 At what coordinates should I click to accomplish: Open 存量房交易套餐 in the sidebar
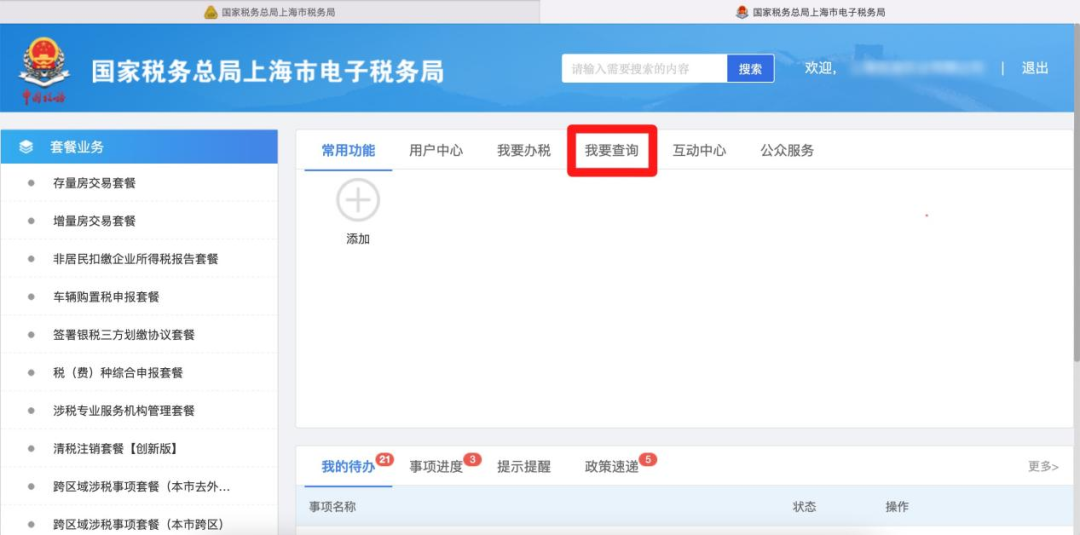coord(94,183)
